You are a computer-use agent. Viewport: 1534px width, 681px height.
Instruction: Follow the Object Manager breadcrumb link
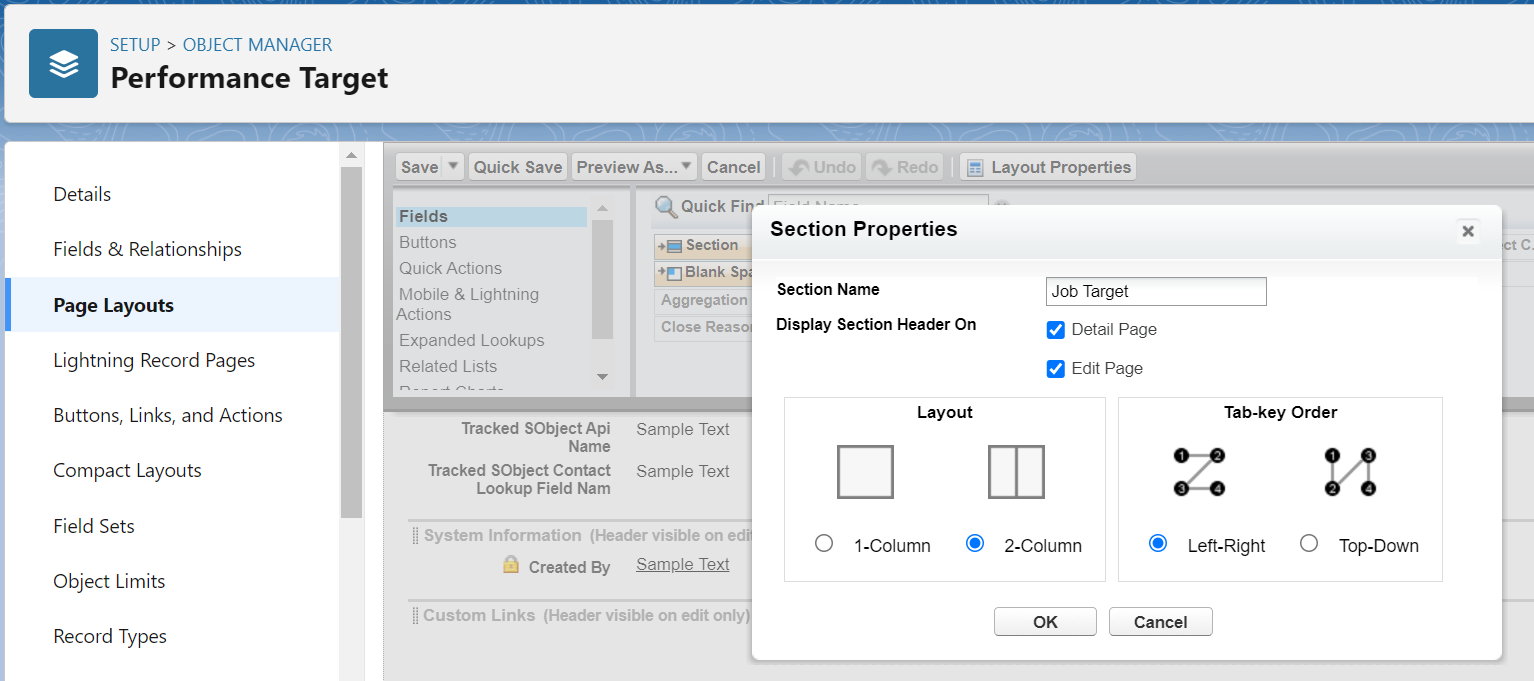[257, 45]
